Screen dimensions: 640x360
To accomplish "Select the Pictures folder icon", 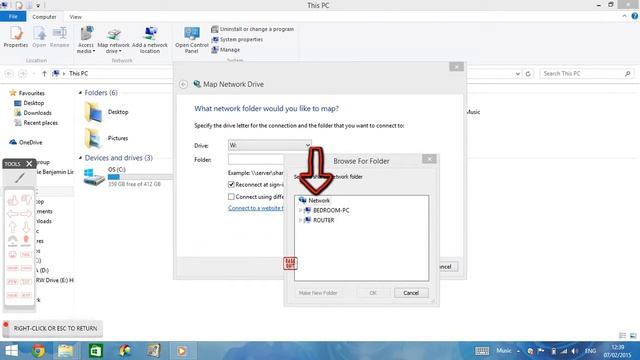I will click(93, 138).
